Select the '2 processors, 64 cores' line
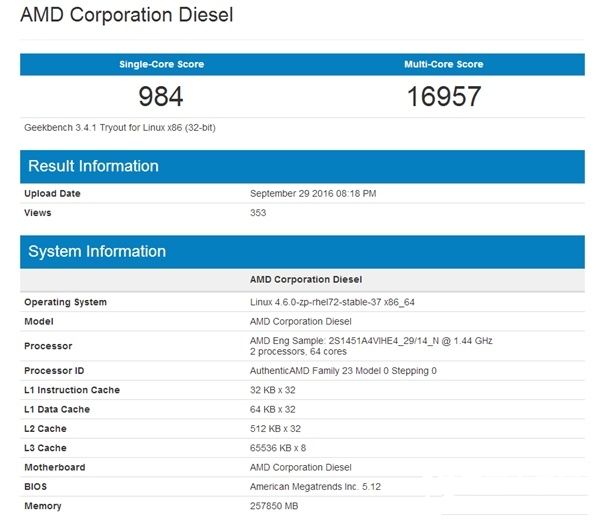Viewport: 600px width, 525px height. coord(298,352)
